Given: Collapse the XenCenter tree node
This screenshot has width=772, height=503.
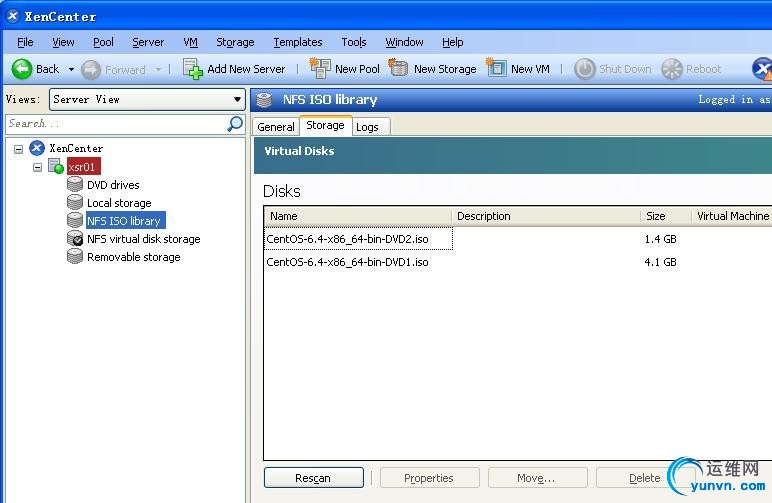Looking at the screenshot, I should (x=18, y=149).
